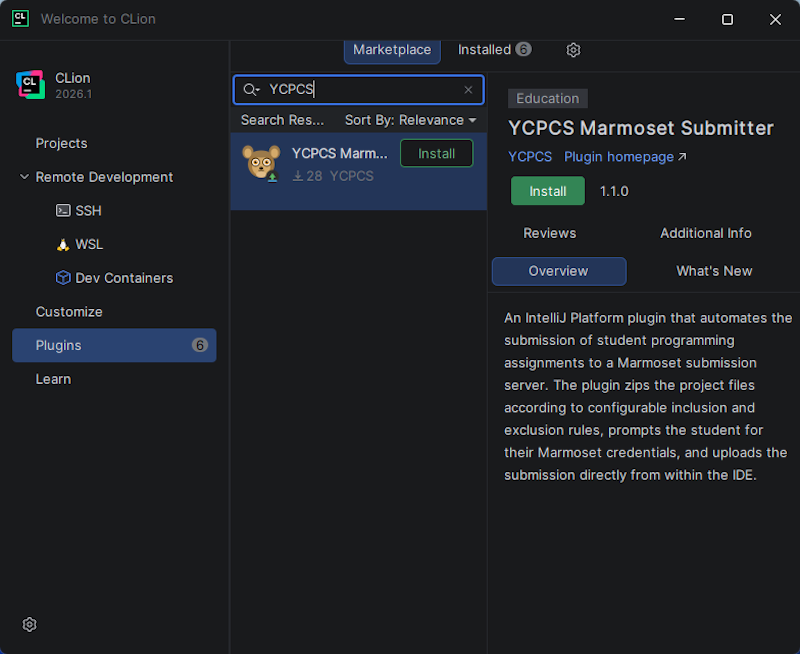Image resolution: width=800 pixels, height=654 pixels.
Task: Select the YCPCS Marm... search result
Action: [x=359, y=171]
